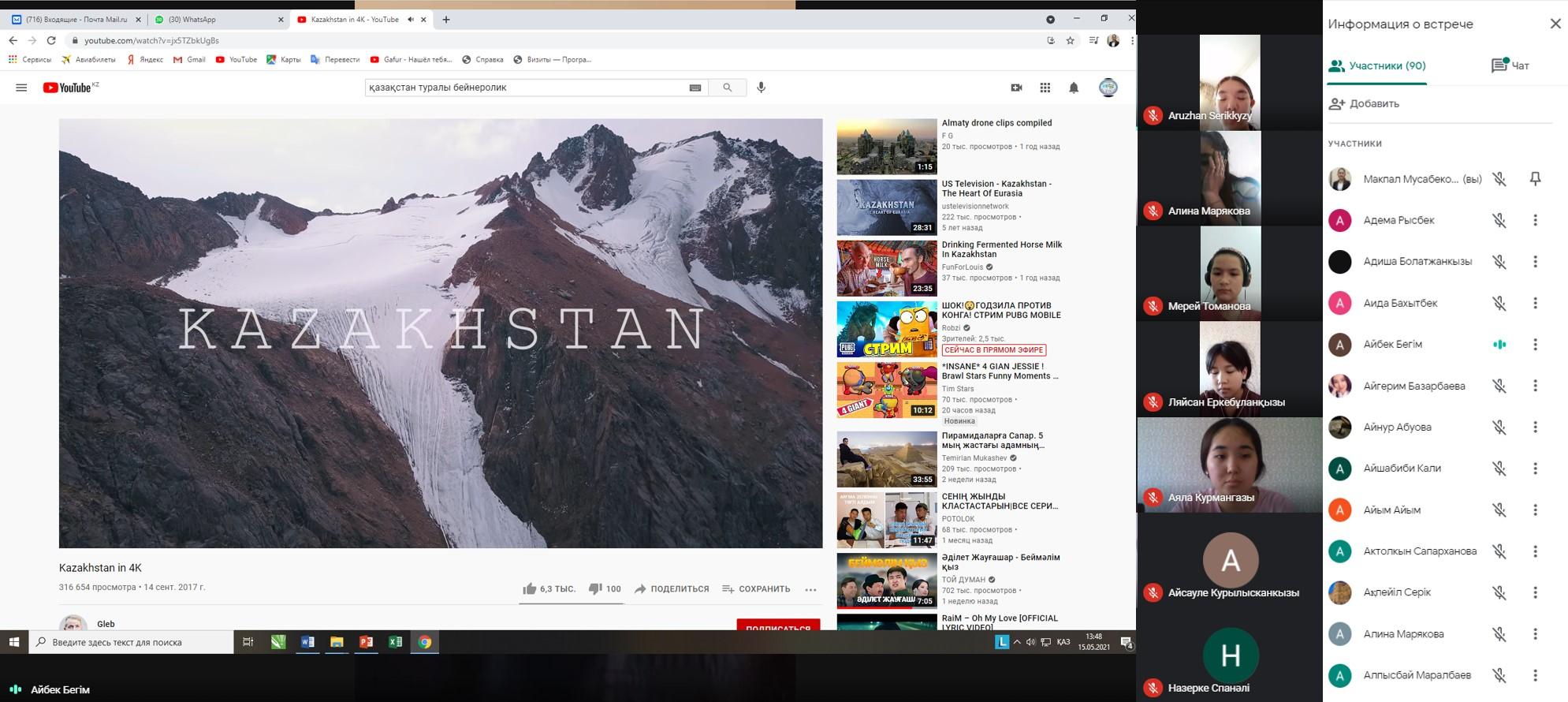The image size is (1568, 702).
Task: Open the YouTube hamburger guide menu
Action: (x=21, y=88)
